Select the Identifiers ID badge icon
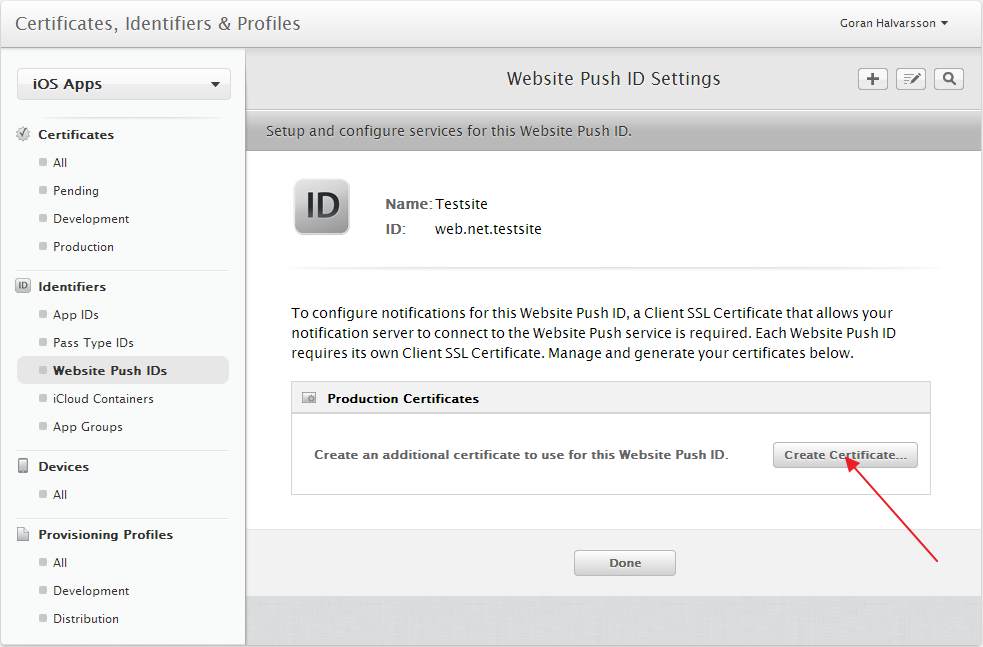 22,285
